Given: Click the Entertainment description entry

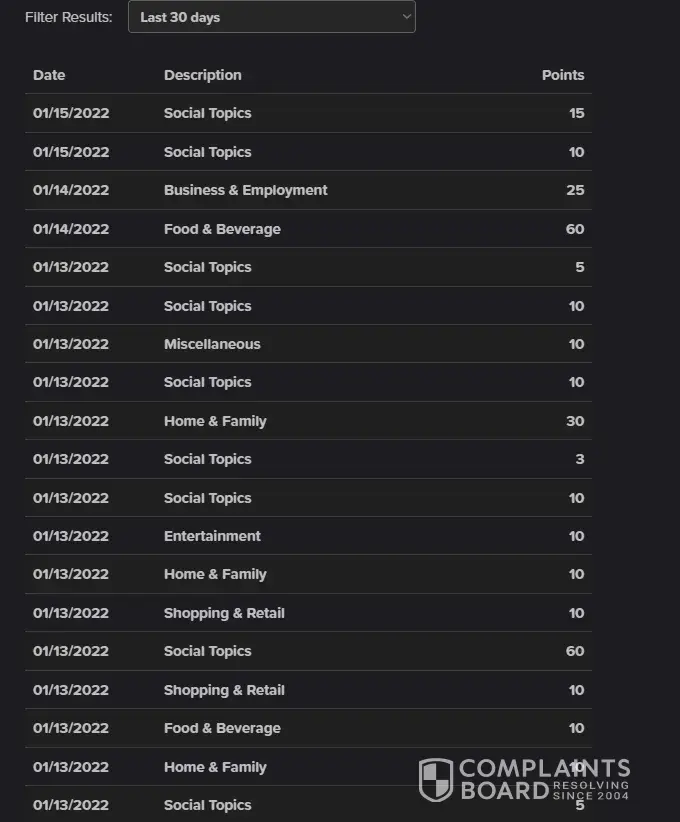Looking at the screenshot, I should (x=212, y=536).
